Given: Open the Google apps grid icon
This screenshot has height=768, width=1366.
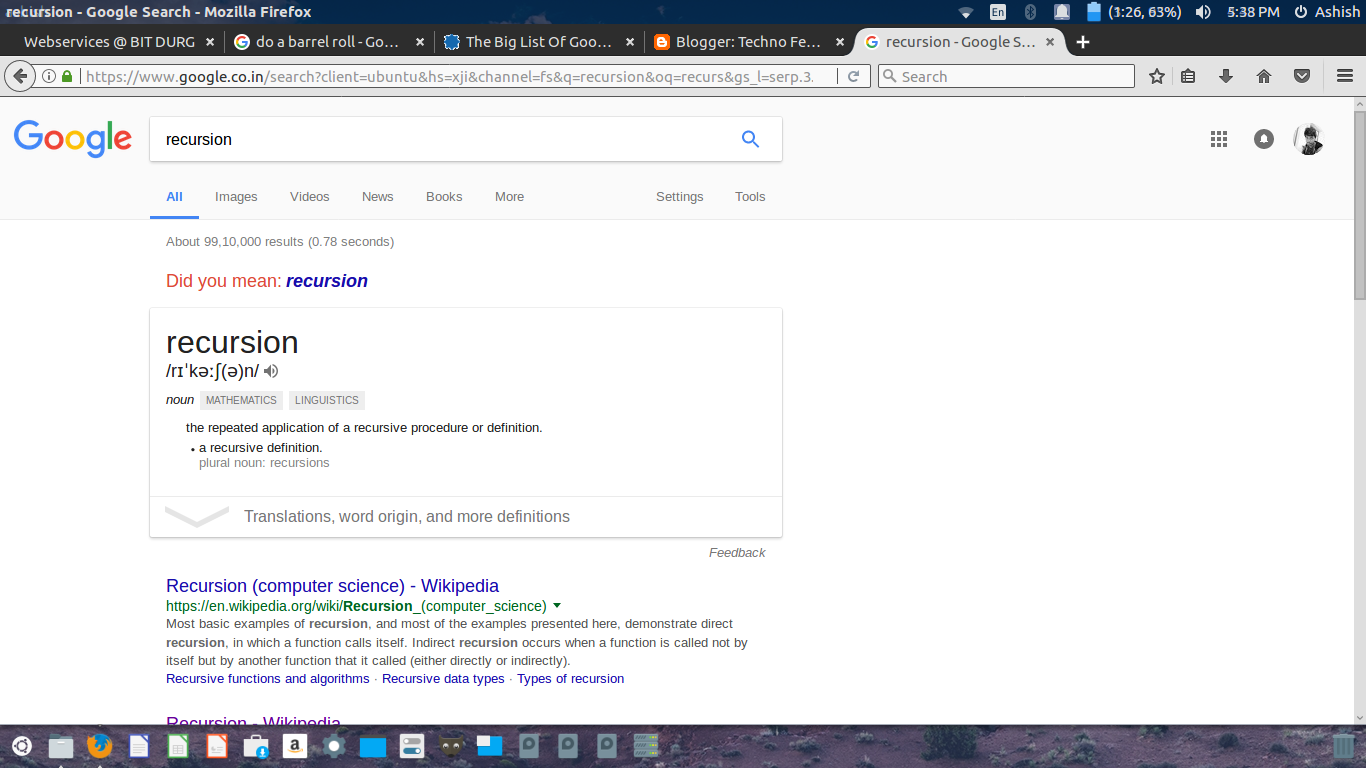Looking at the screenshot, I should [x=1219, y=140].
